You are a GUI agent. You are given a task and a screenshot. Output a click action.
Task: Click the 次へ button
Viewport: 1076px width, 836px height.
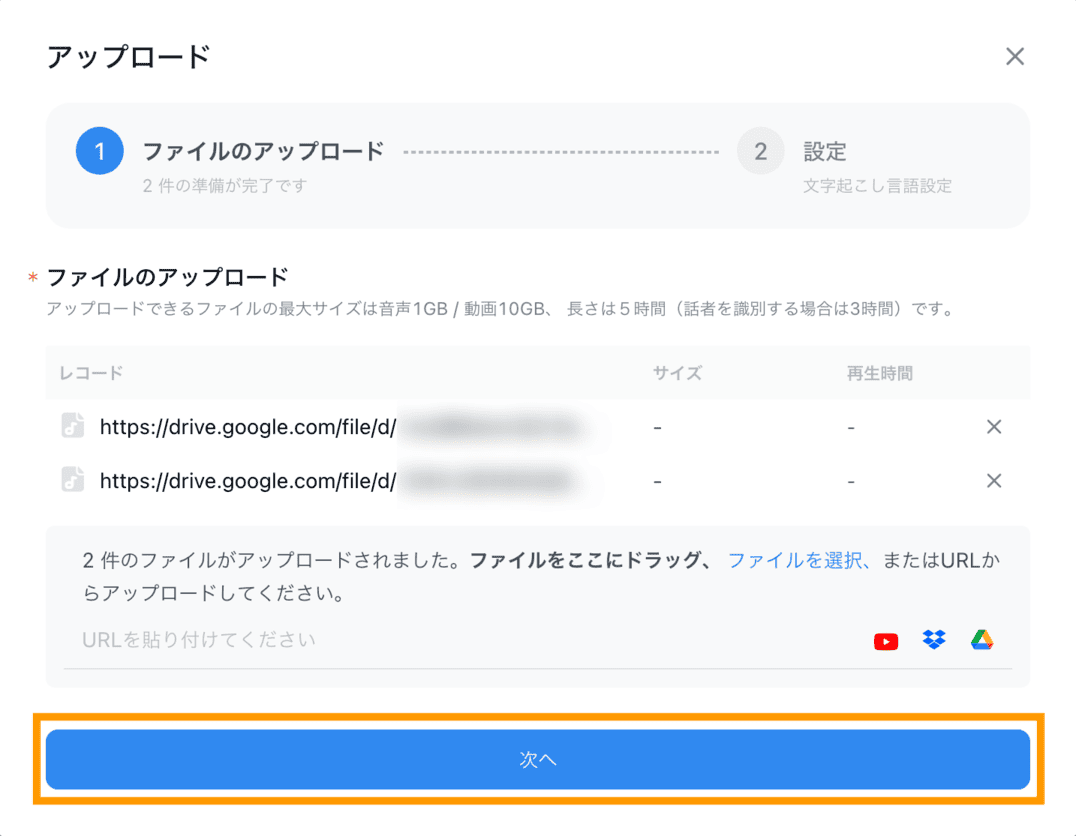[538, 759]
